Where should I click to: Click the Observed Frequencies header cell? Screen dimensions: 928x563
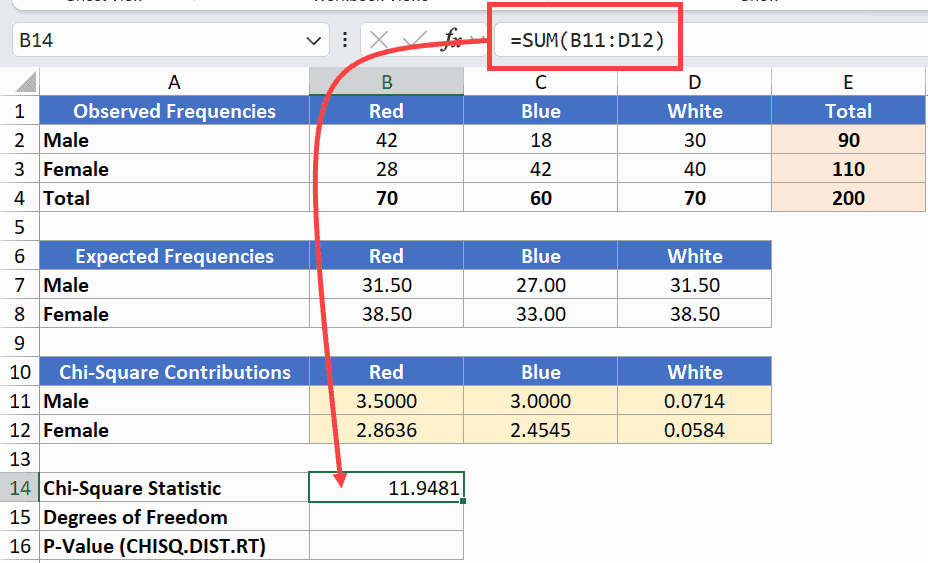click(174, 111)
